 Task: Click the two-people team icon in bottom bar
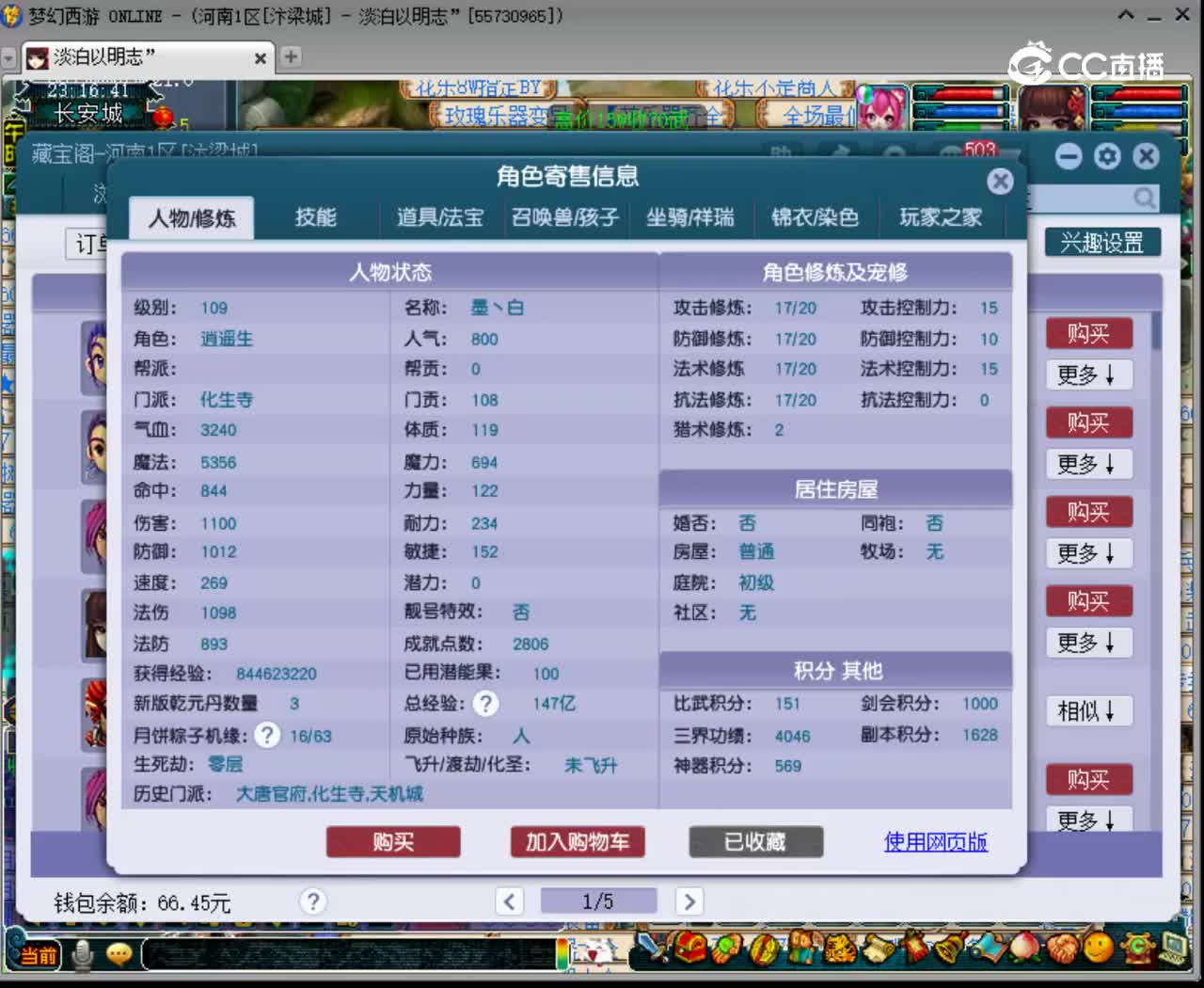(802, 948)
